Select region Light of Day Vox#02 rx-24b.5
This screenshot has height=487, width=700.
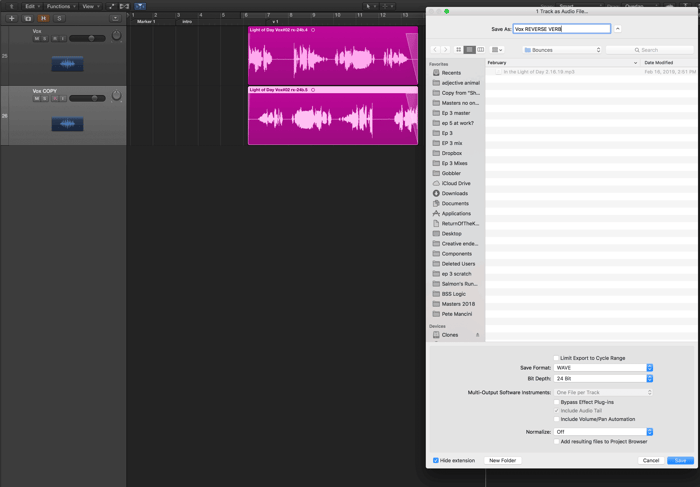pyautogui.click(x=333, y=116)
